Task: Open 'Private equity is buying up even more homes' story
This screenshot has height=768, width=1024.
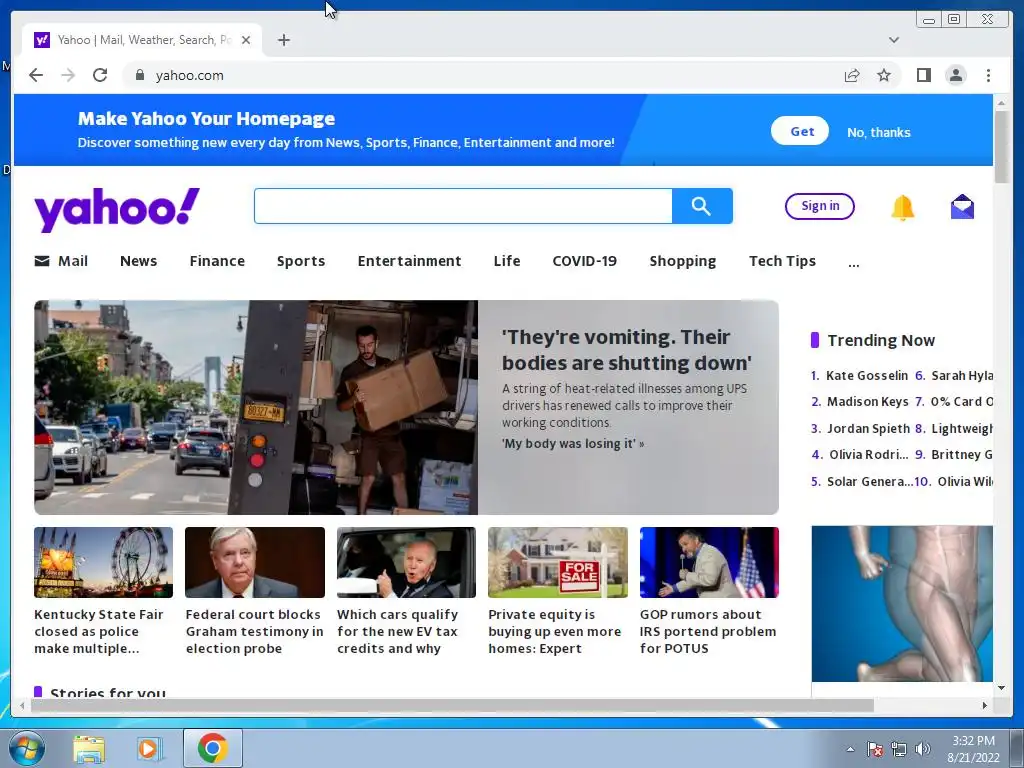Action: [x=554, y=631]
